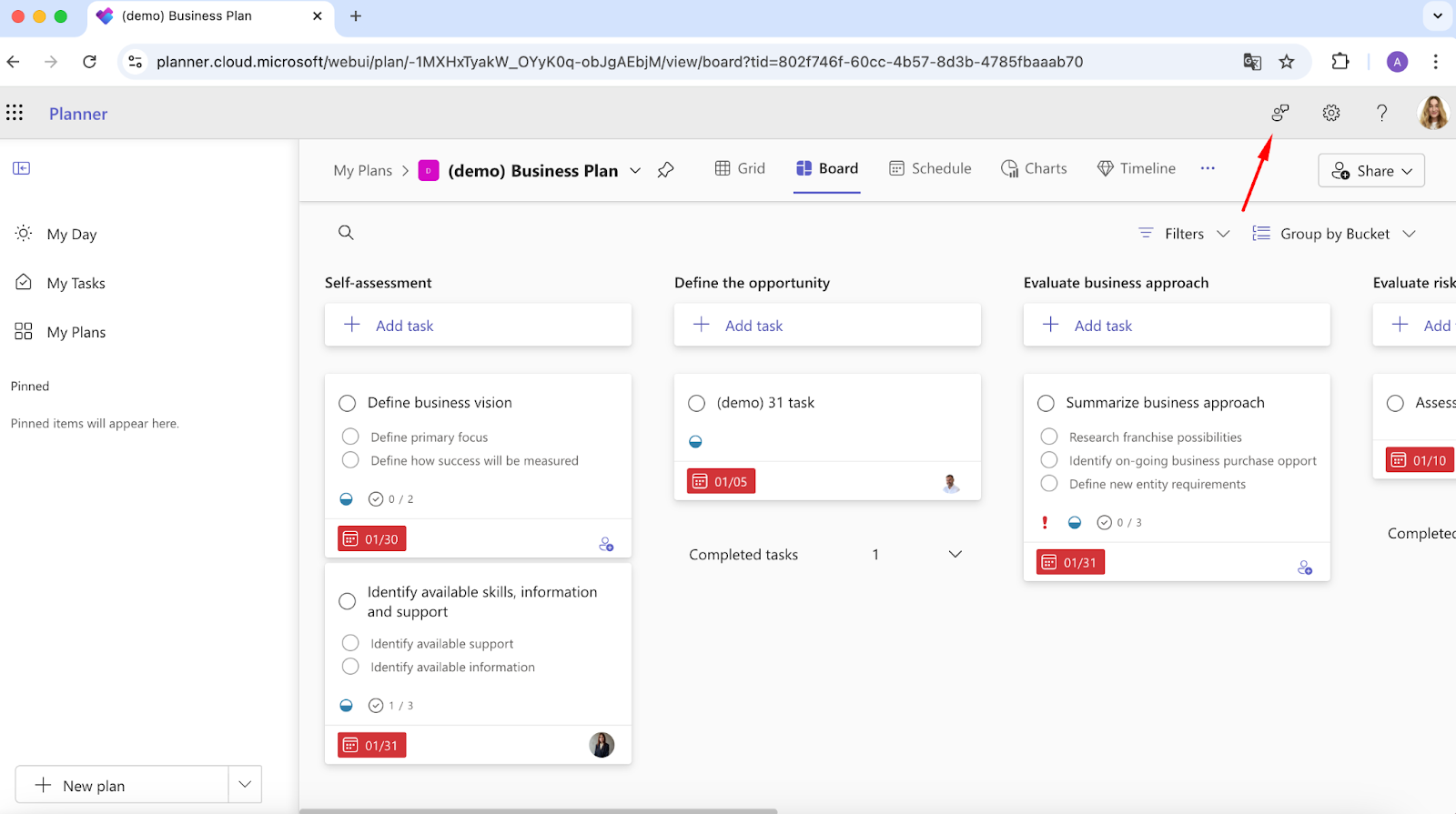Click the red importance marker on Summarize business approach
1456x814 pixels.
click(1045, 522)
